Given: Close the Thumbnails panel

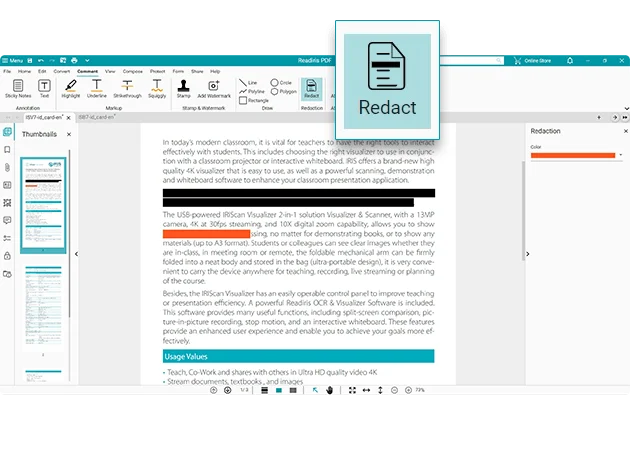Looking at the screenshot, I should click(x=69, y=134).
